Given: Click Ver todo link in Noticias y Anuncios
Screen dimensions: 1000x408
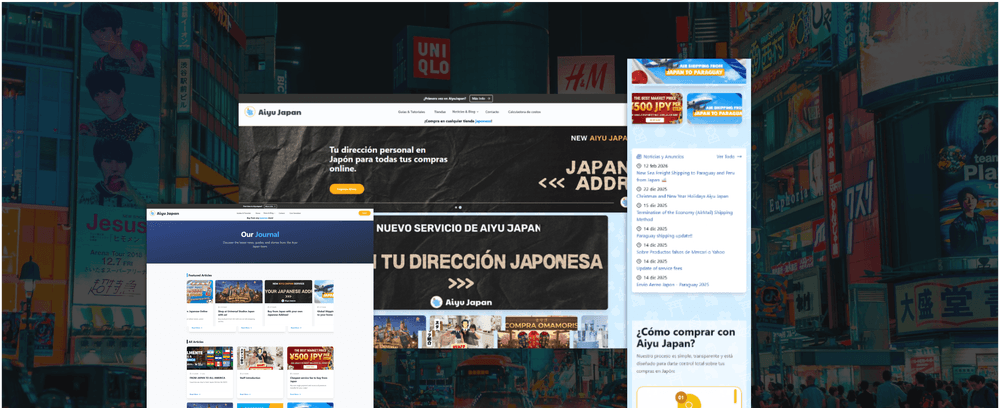Looking at the screenshot, I should click(x=729, y=156).
